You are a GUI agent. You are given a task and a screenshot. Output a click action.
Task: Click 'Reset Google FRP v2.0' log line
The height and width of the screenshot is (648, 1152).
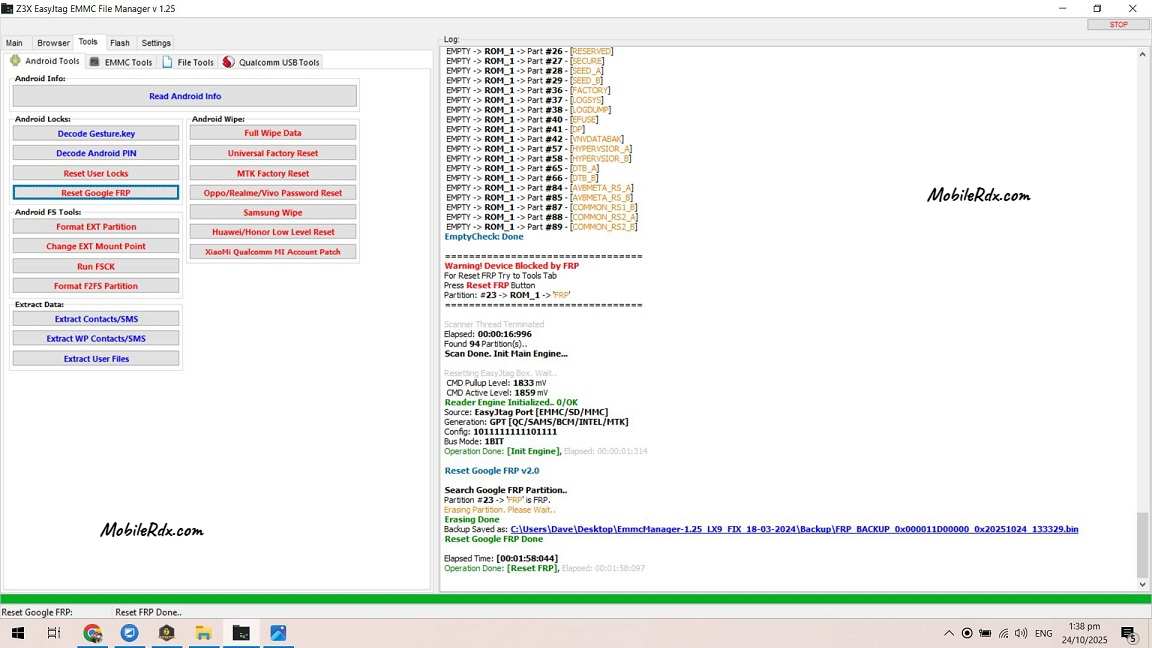pos(492,470)
